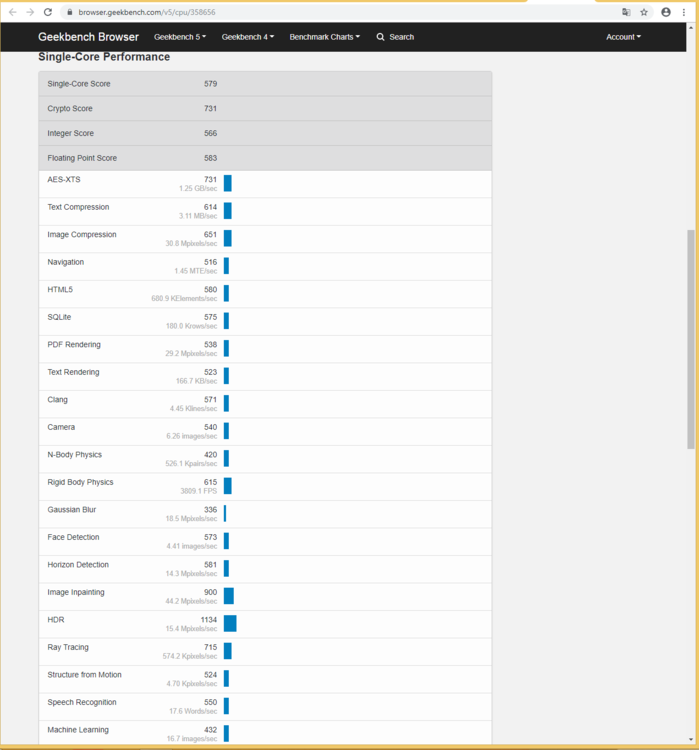Open the Benchmark Charts dropdown
This screenshot has width=699, height=750.
pyautogui.click(x=324, y=37)
